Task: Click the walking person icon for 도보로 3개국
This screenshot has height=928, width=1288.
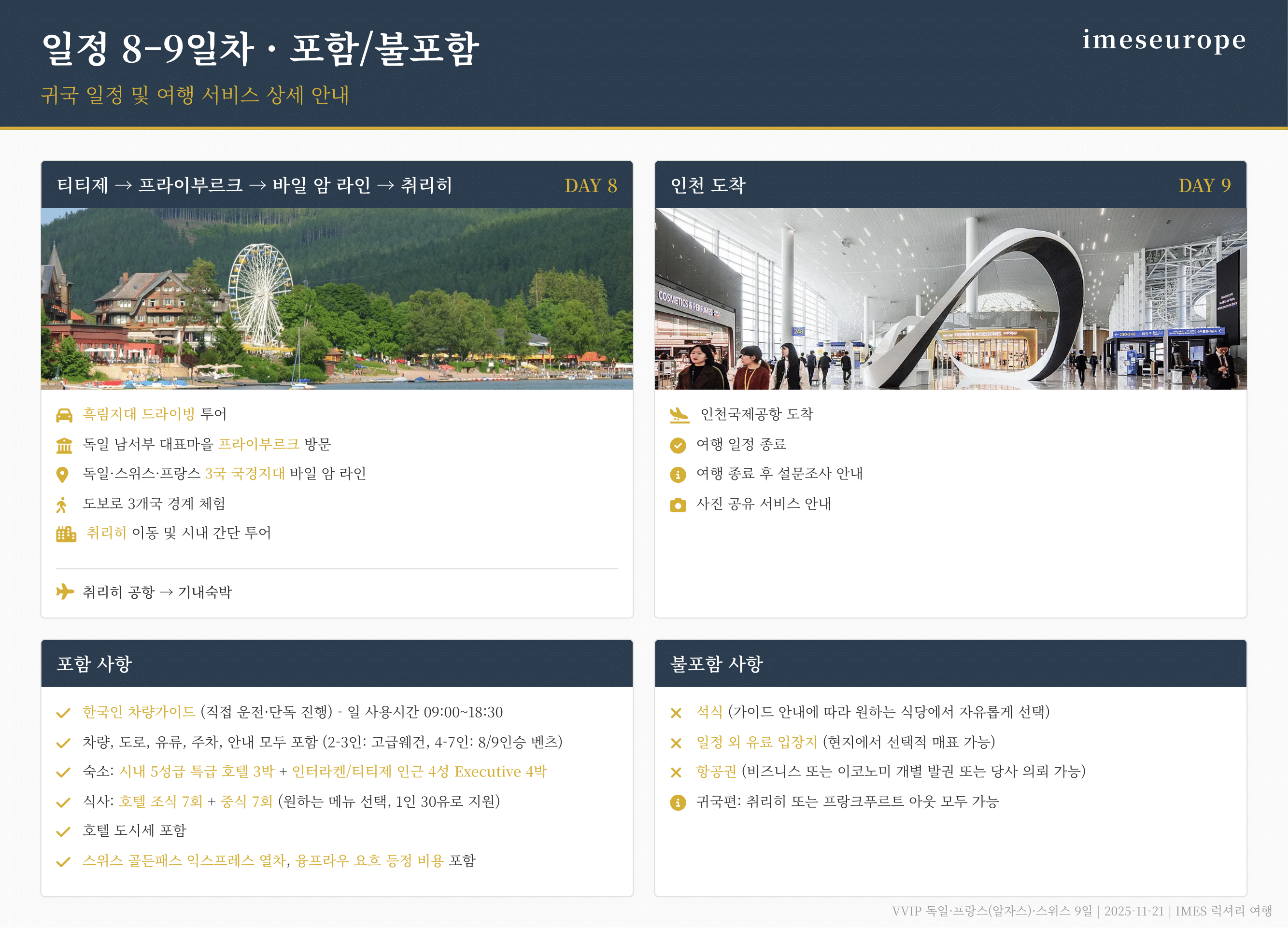Action: (x=61, y=505)
